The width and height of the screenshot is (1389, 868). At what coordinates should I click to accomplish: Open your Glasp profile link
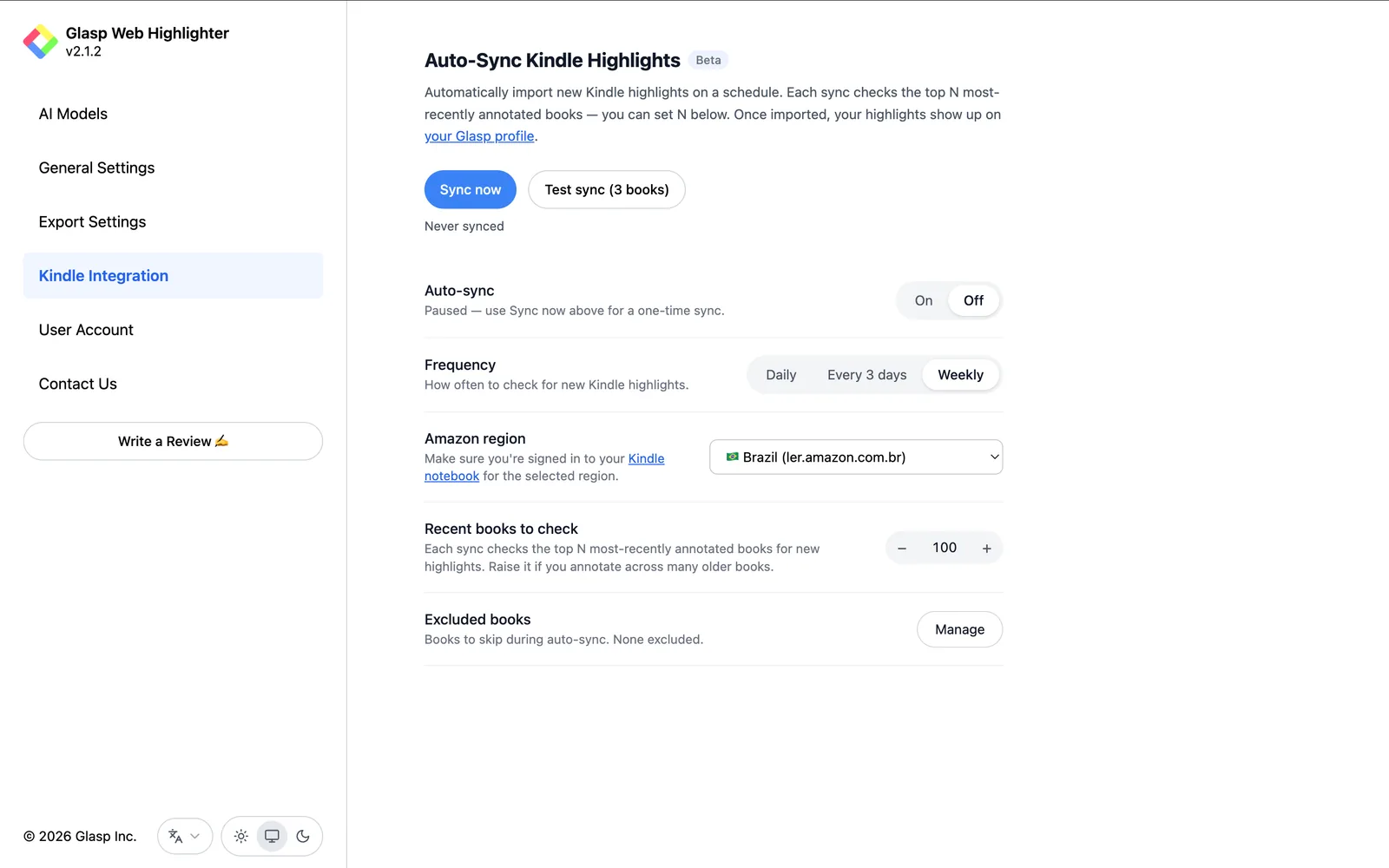pos(479,136)
